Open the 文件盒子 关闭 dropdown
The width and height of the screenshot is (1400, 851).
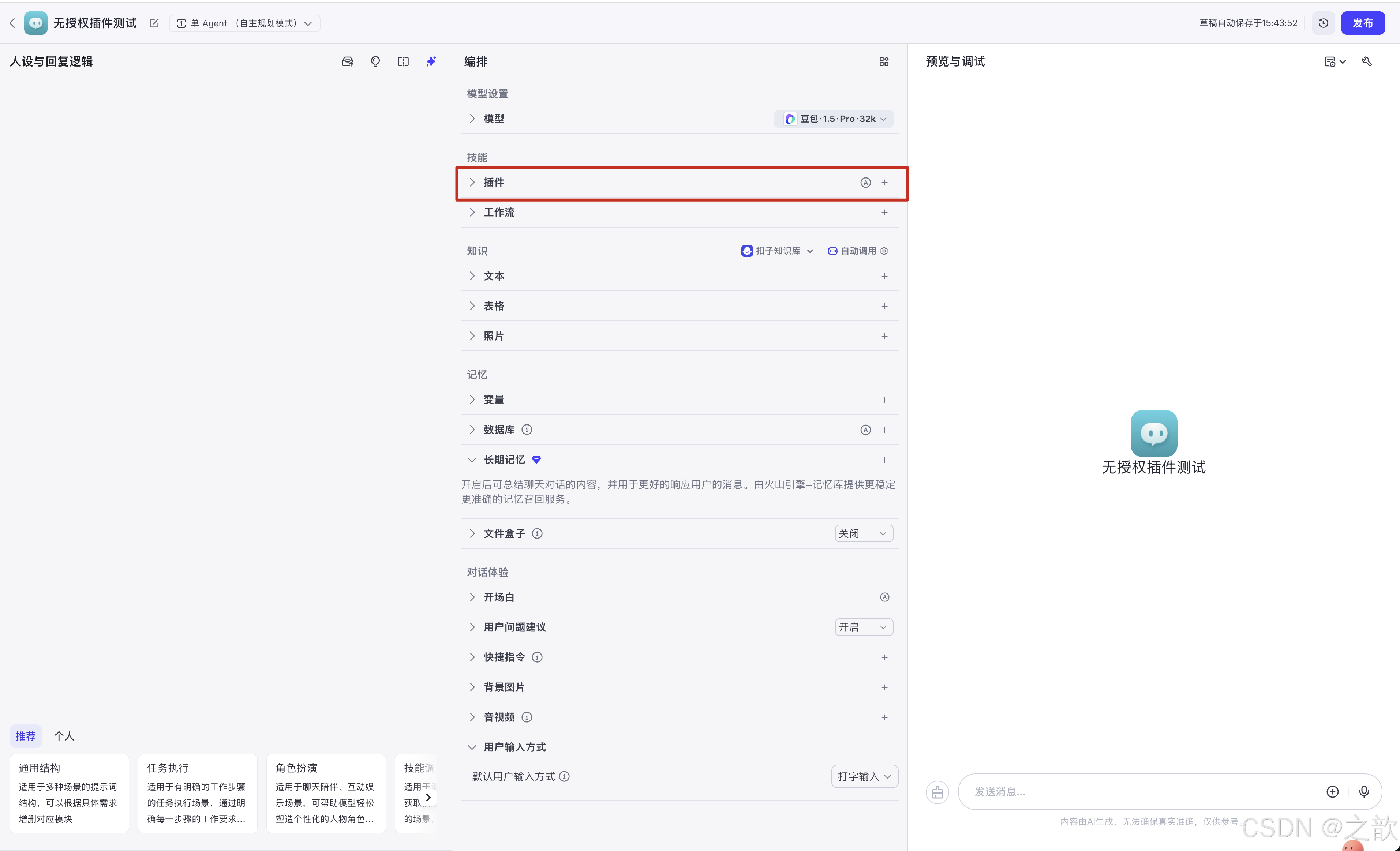(x=863, y=533)
